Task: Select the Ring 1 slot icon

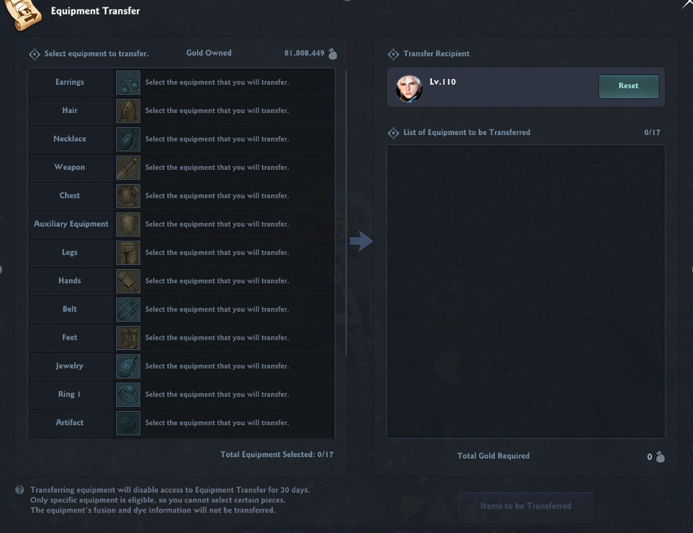Action: pyautogui.click(x=128, y=395)
